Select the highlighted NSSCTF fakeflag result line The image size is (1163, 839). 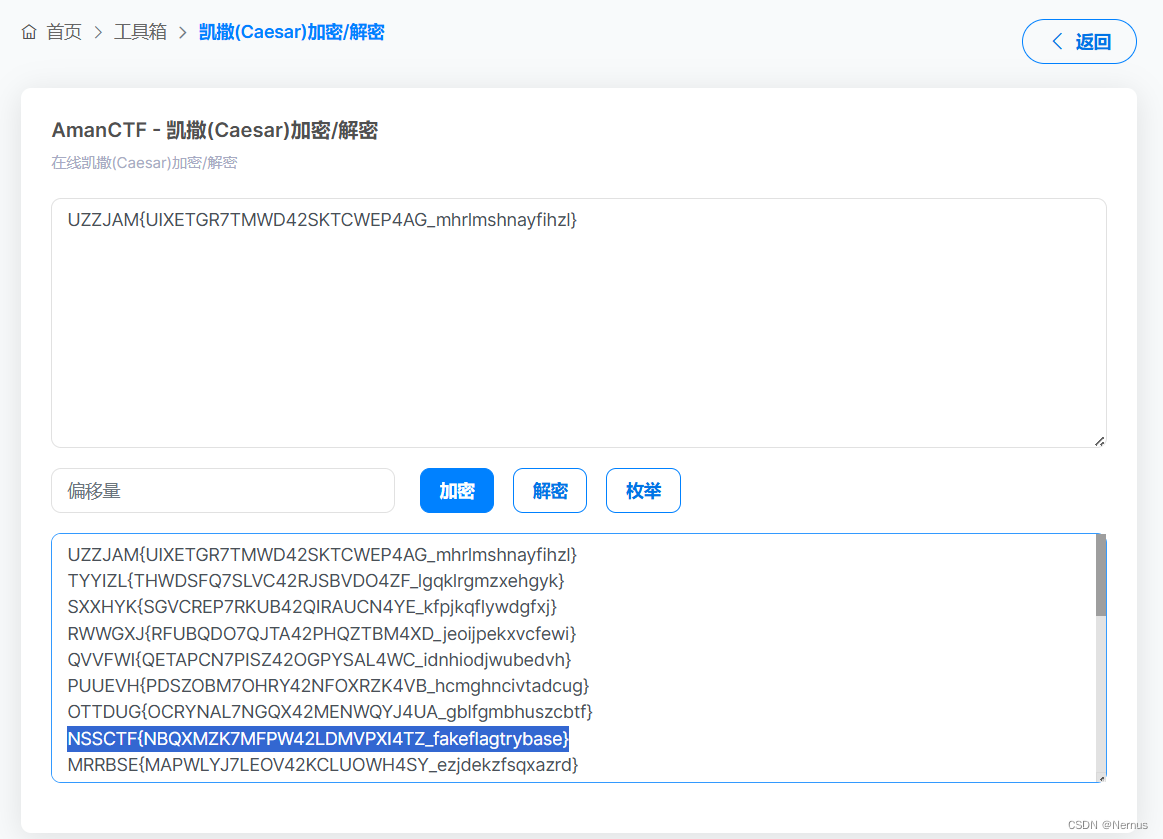(x=317, y=738)
